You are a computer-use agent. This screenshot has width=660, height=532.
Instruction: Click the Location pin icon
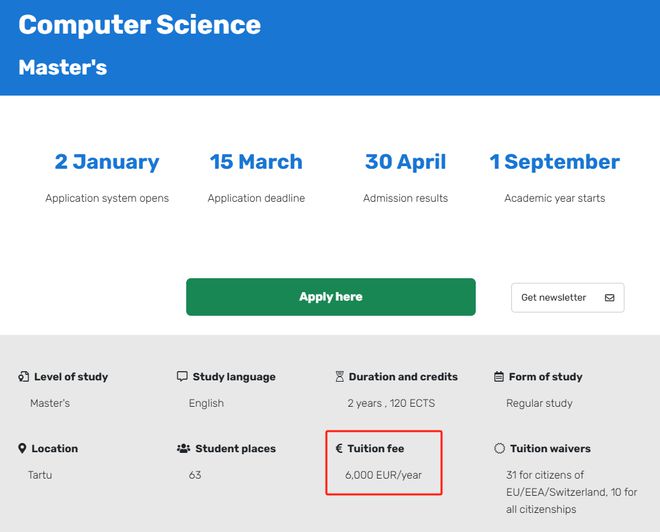click(23, 449)
